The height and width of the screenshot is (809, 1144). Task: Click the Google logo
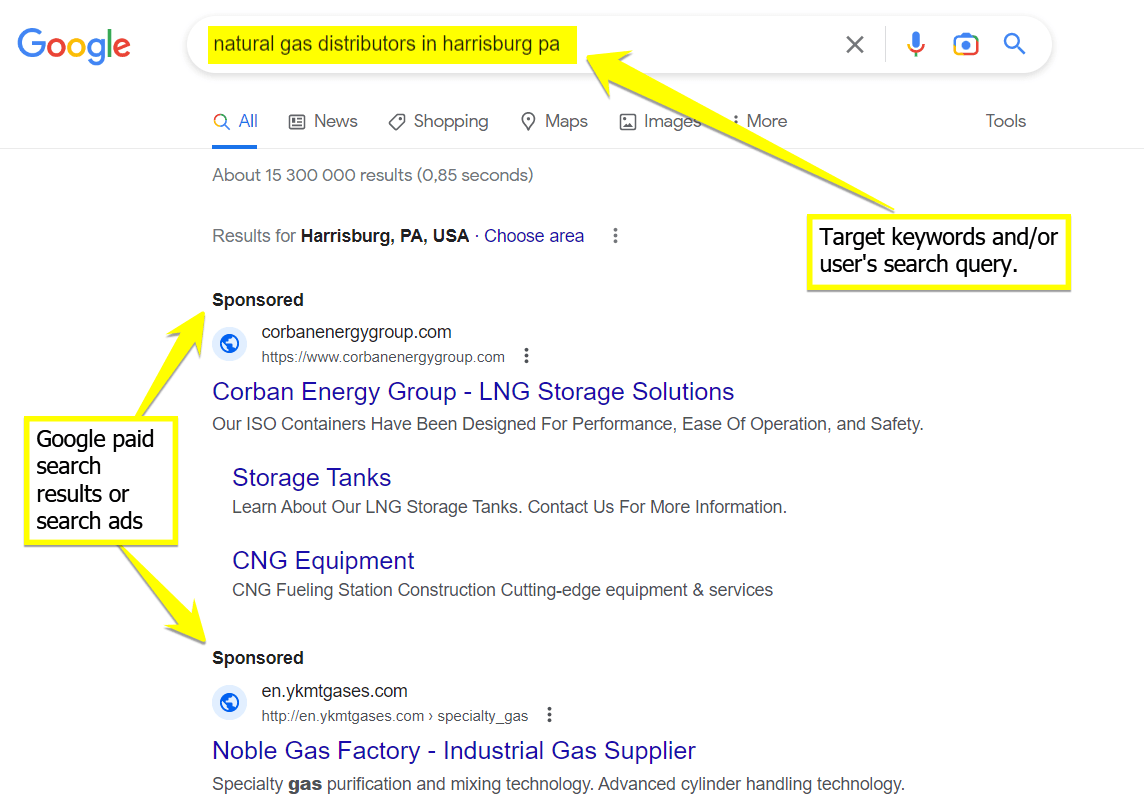point(74,46)
